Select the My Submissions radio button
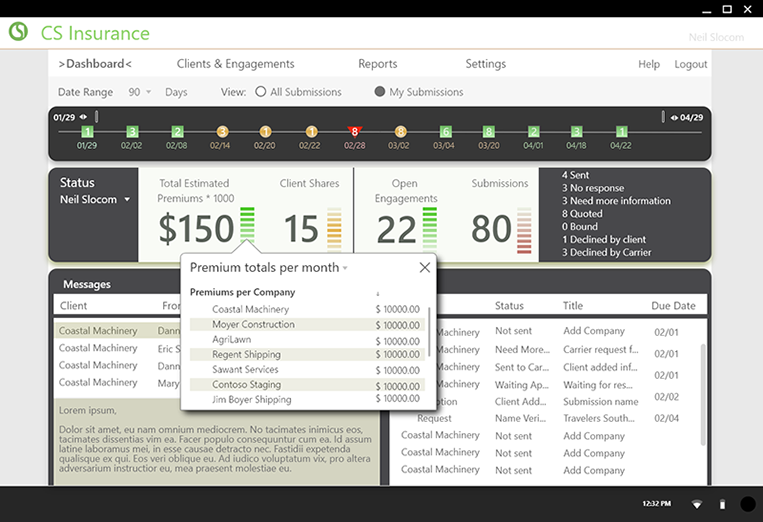The image size is (763, 522). click(380, 92)
